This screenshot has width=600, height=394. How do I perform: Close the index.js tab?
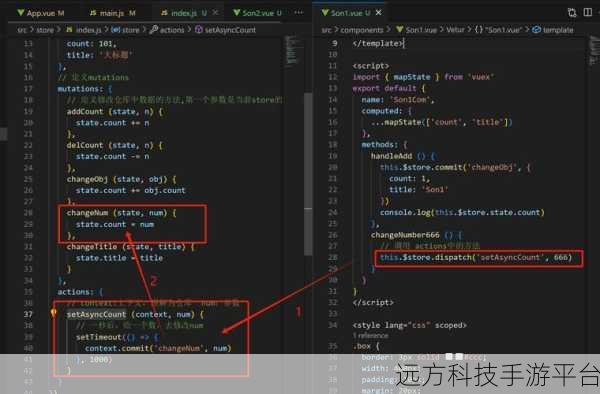215,13
